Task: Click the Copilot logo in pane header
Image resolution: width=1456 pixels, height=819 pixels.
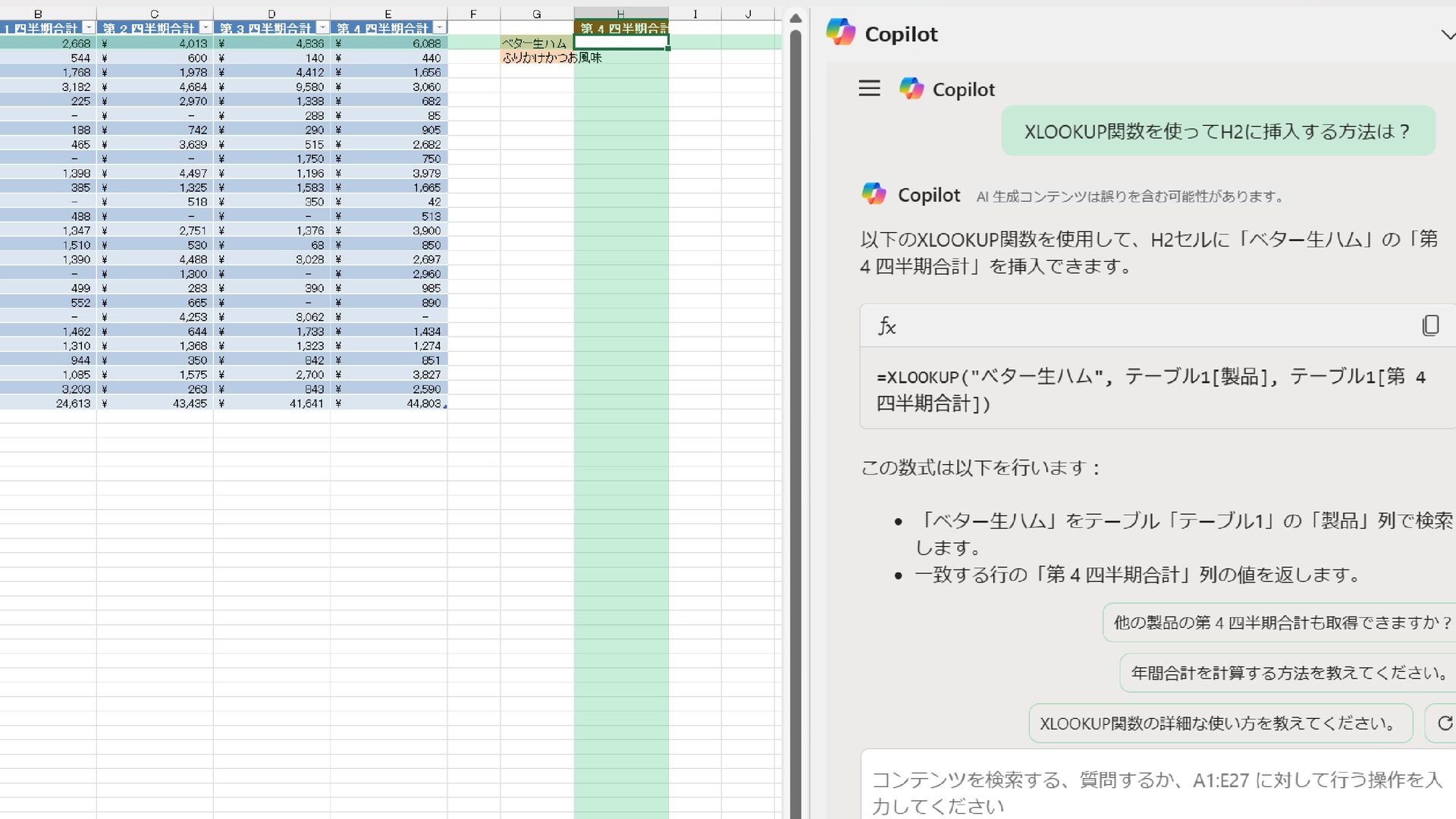Action: [x=840, y=33]
